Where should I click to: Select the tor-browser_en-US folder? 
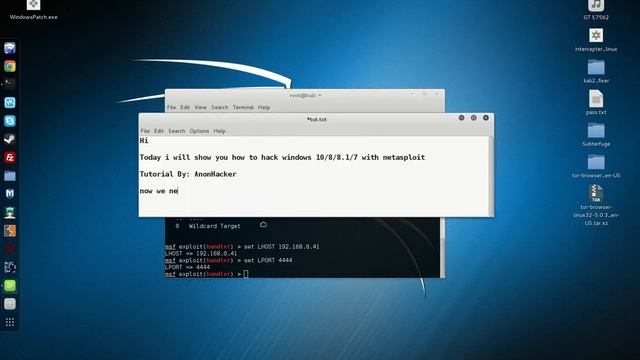596,167
